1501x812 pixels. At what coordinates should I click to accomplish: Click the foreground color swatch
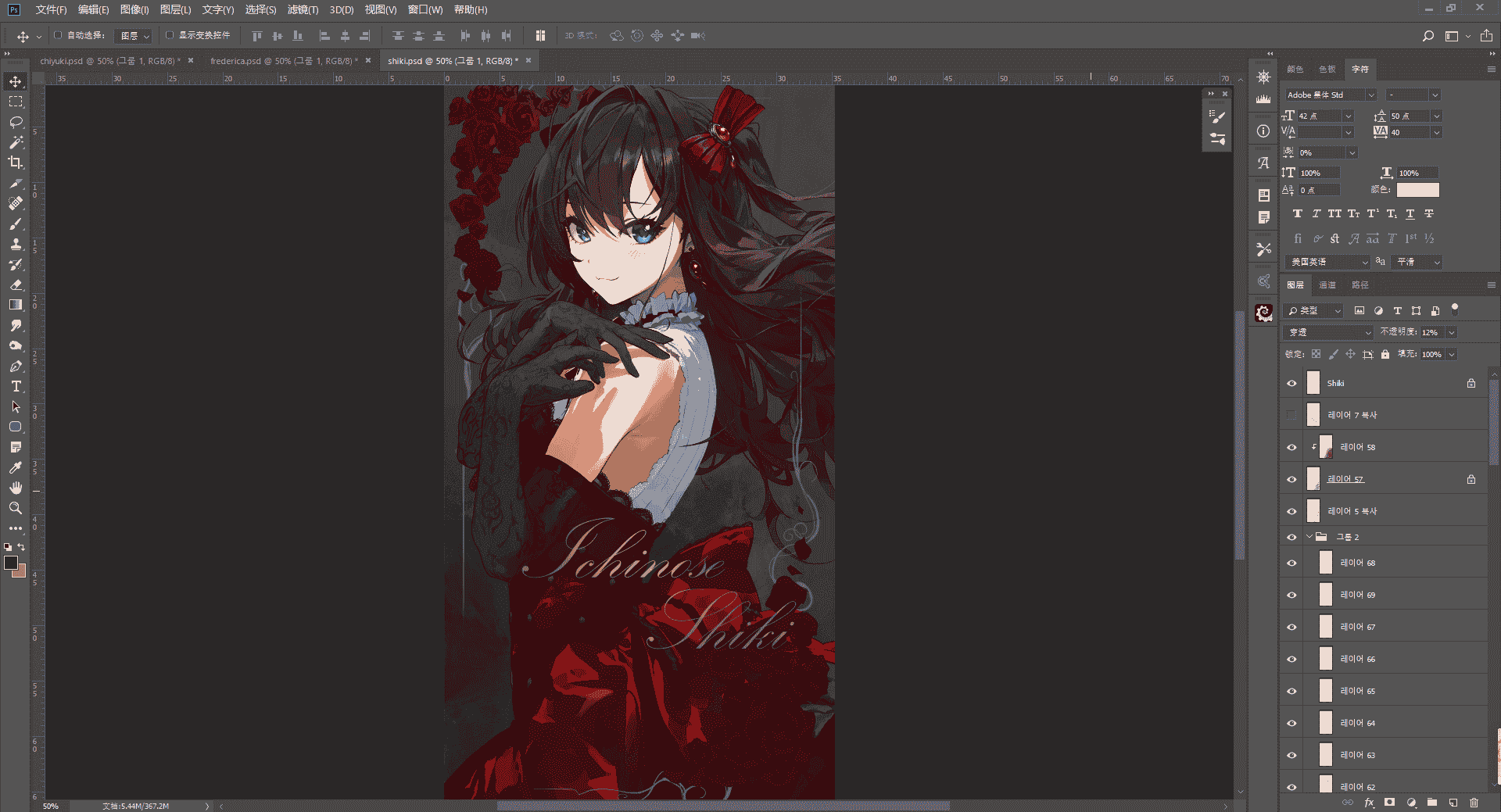tap(11, 563)
